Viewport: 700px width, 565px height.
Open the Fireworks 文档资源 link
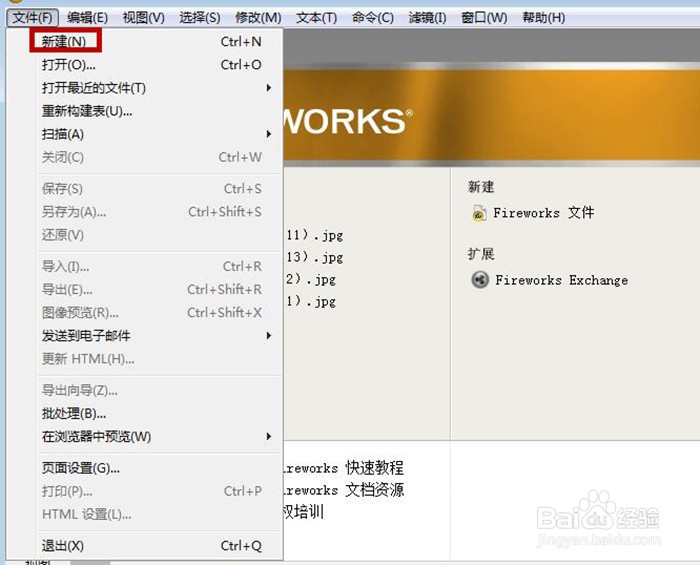click(343, 490)
